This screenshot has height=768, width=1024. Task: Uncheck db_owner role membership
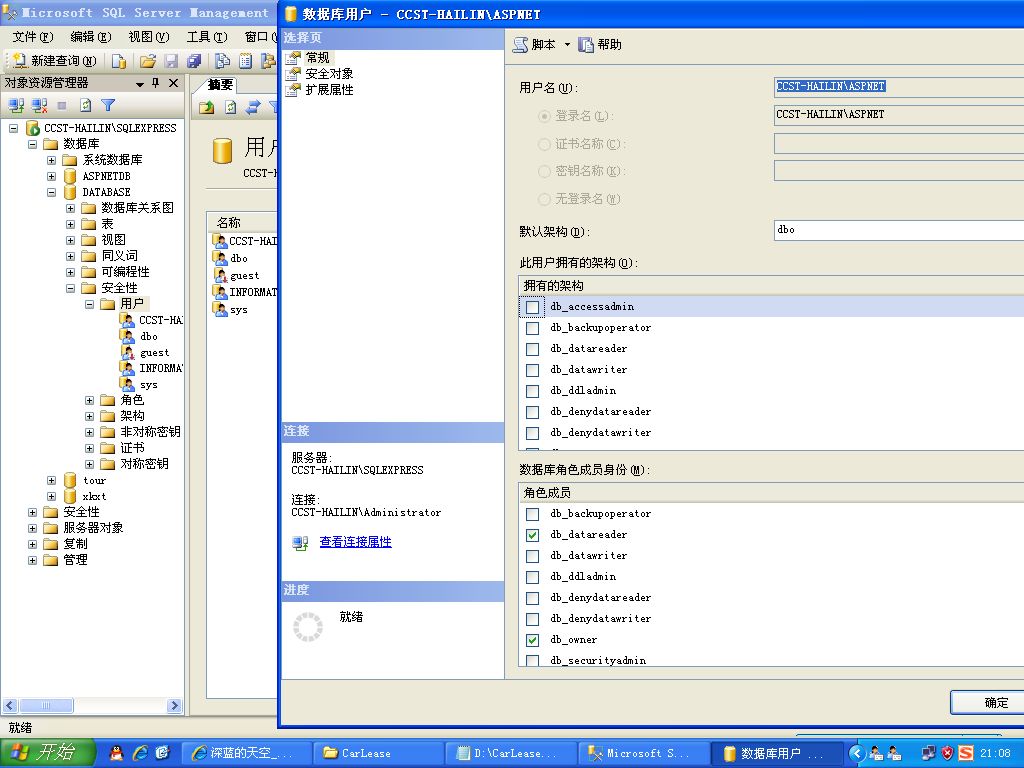click(532, 640)
